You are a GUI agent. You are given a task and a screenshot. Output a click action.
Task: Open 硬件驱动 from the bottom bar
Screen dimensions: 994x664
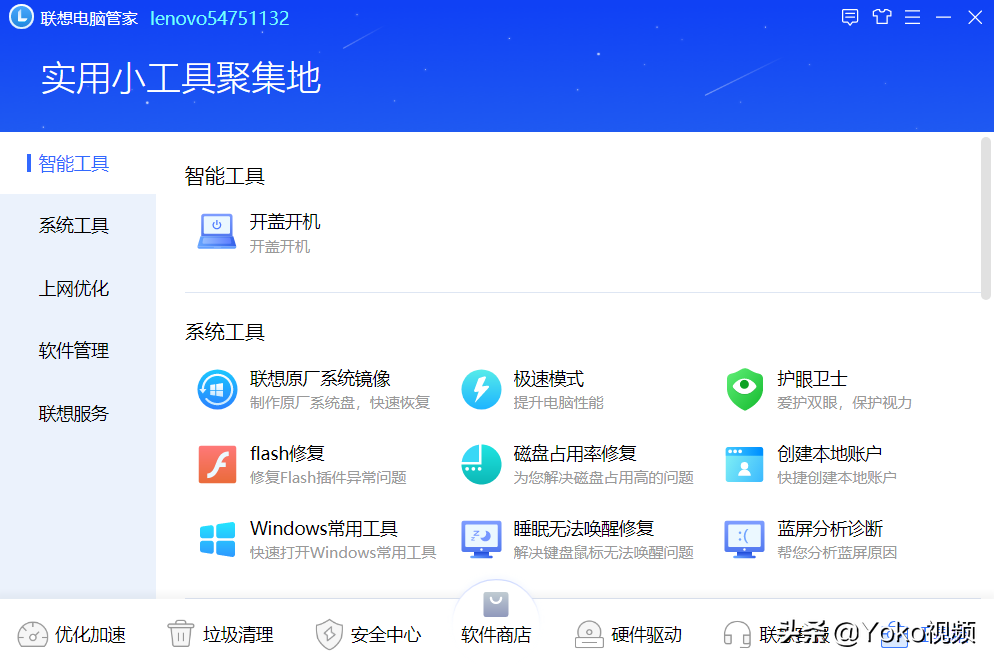[x=628, y=634]
